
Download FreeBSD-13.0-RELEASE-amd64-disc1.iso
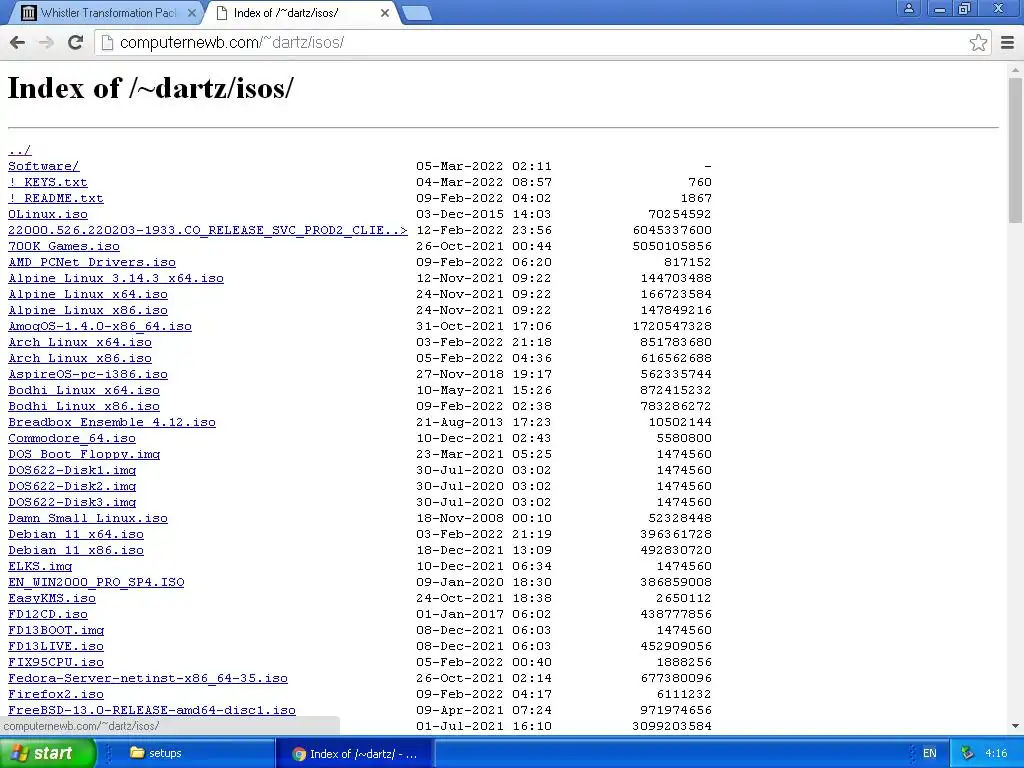click(152, 710)
